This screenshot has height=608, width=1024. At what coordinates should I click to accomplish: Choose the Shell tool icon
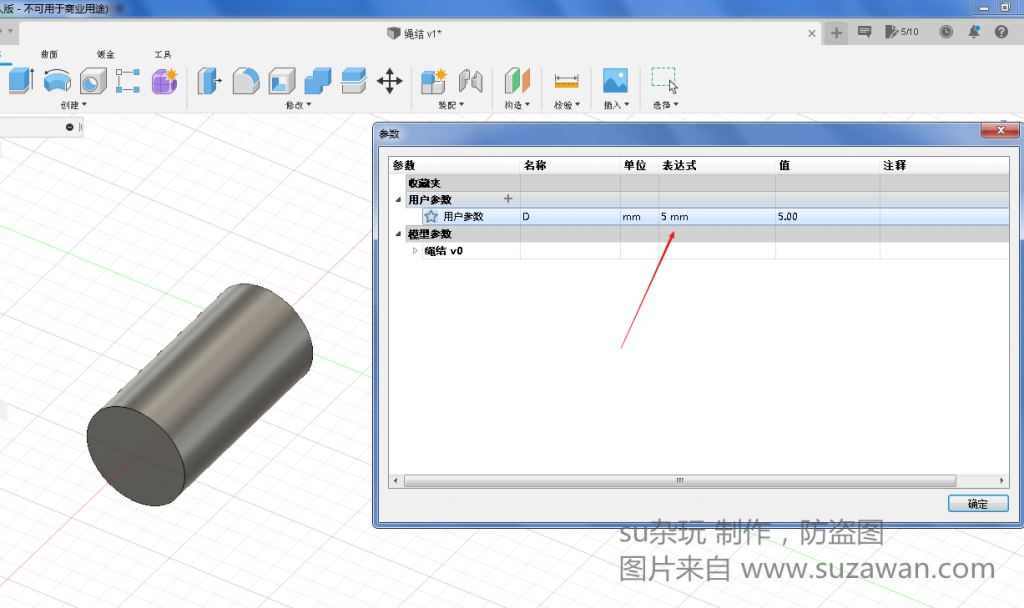pyautogui.click(x=282, y=81)
